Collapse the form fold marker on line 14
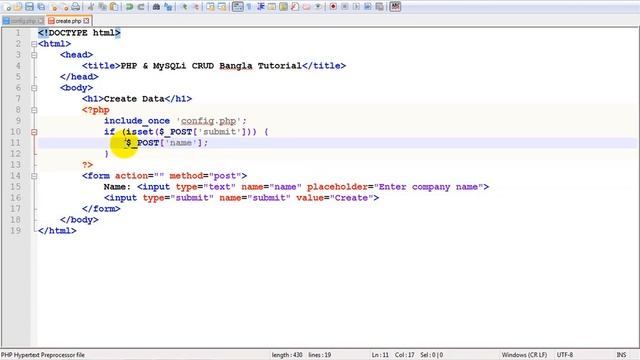The width and height of the screenshot is (640, 360). [34, 176]
